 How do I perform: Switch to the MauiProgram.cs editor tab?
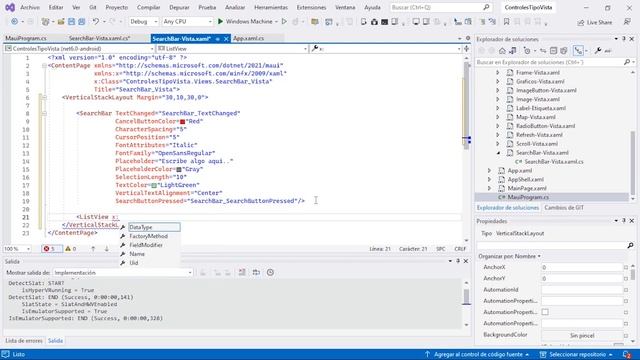(x=26, y=38)
